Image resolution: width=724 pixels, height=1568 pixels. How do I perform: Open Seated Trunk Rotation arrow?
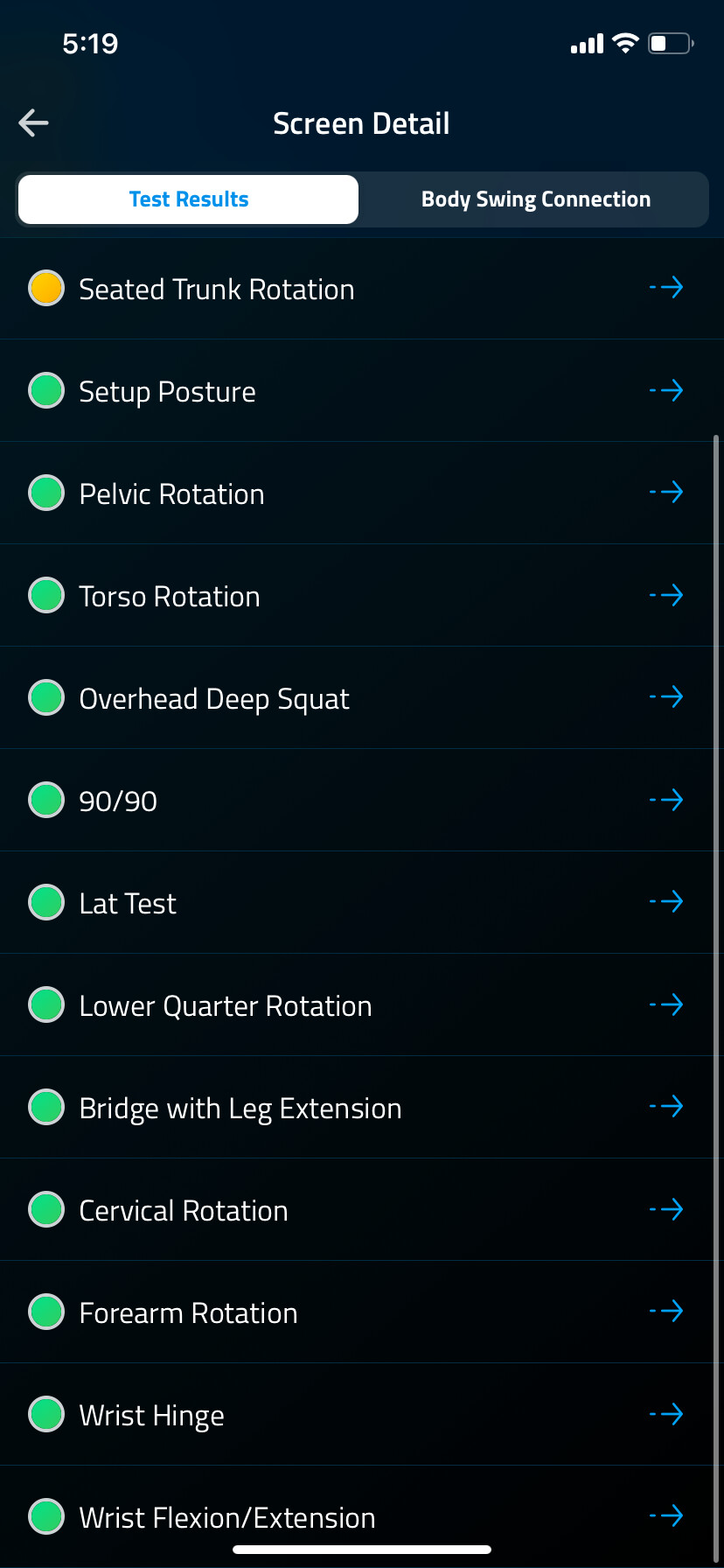click(666, 288)
